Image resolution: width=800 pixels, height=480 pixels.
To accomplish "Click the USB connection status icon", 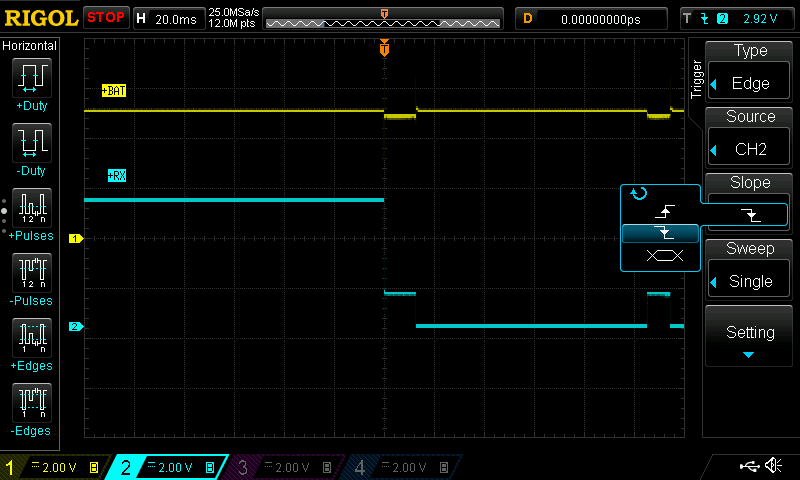I will (x=749, y=466).
